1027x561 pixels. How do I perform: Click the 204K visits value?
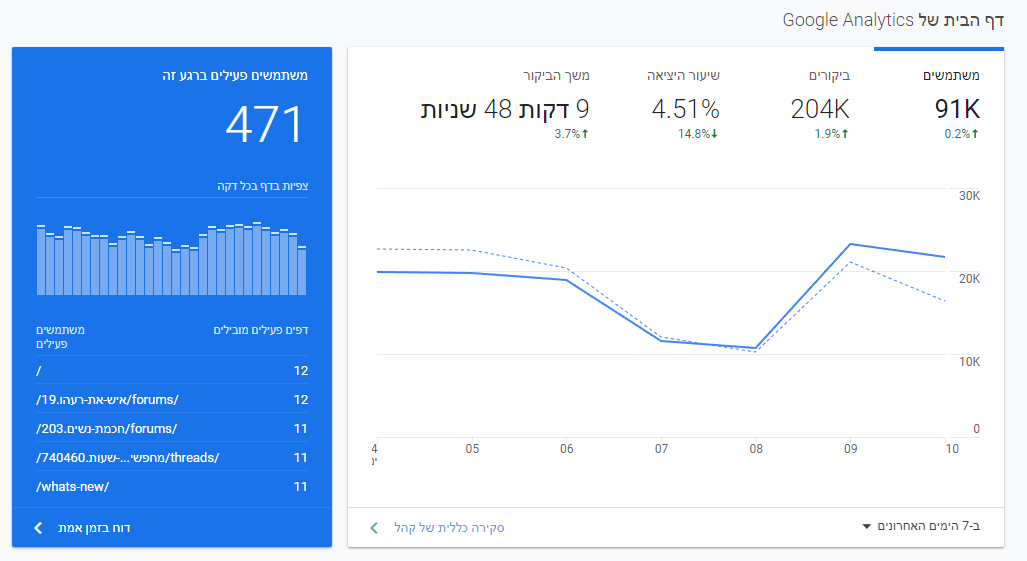pyautogui.click(x=819, y=109)
